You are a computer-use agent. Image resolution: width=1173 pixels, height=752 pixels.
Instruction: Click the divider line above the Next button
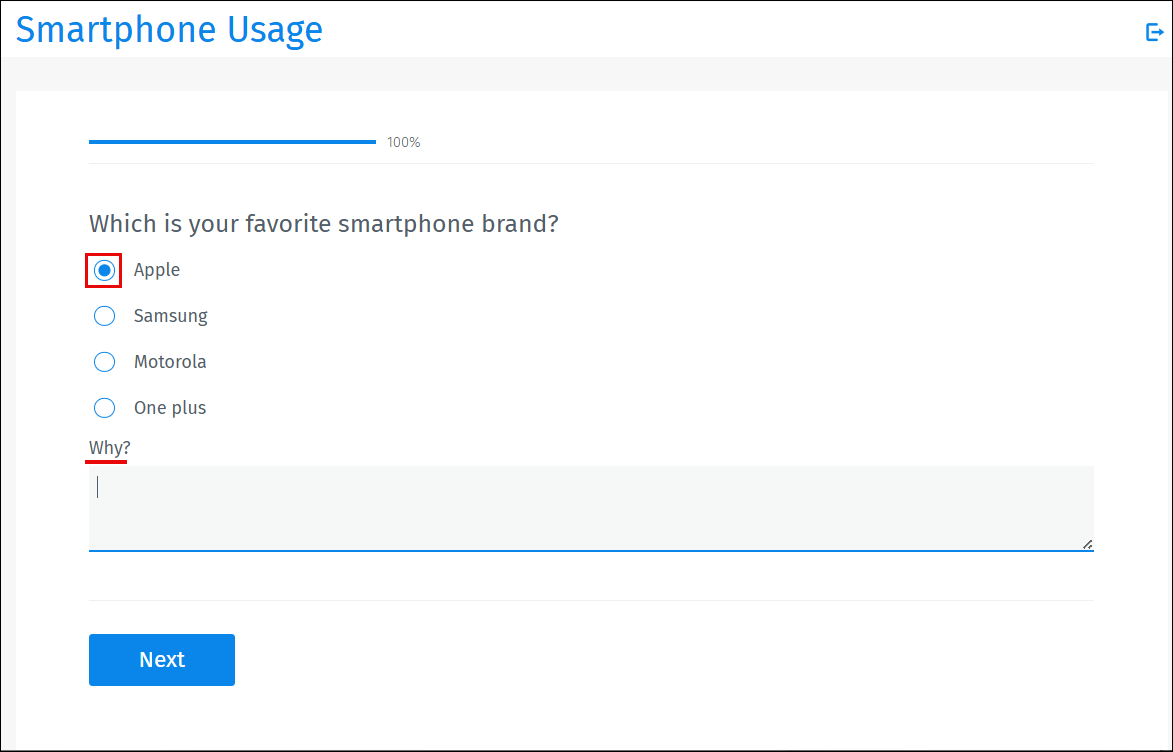pyautogui.click(x=590, y=601)
